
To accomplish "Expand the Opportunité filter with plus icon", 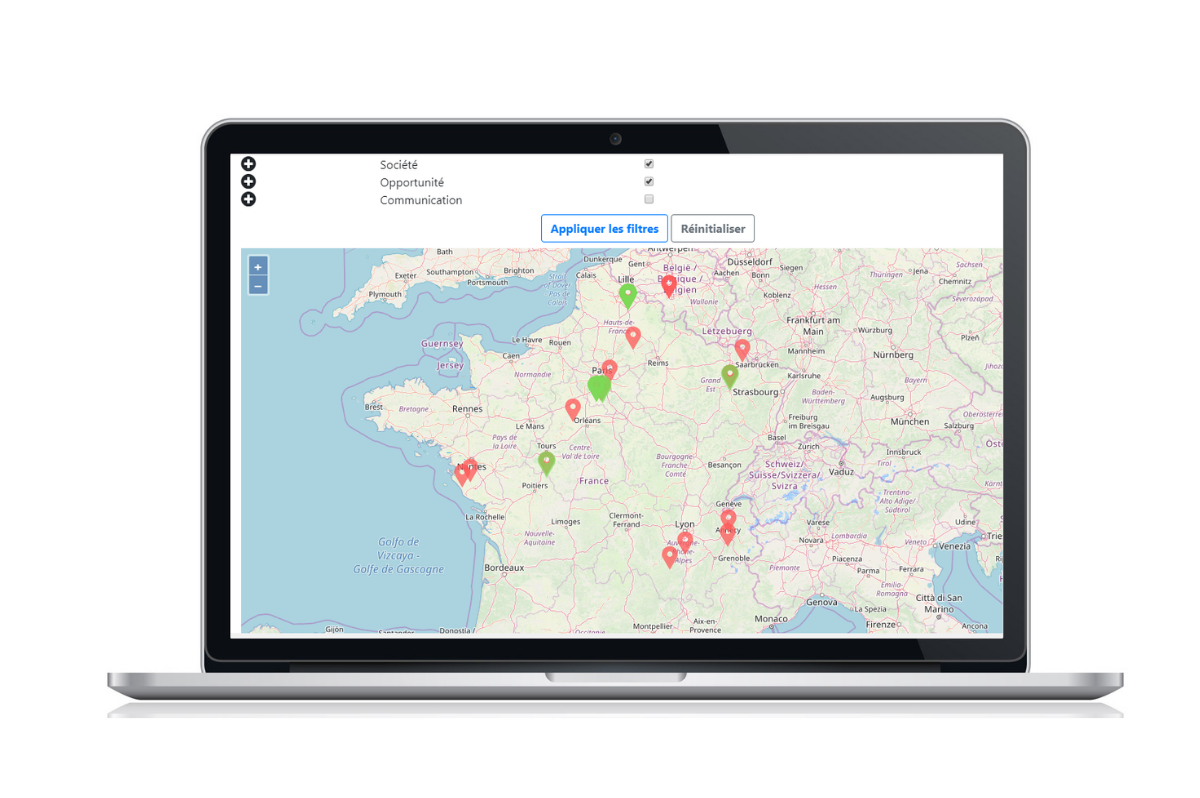I will pos(248,182).
